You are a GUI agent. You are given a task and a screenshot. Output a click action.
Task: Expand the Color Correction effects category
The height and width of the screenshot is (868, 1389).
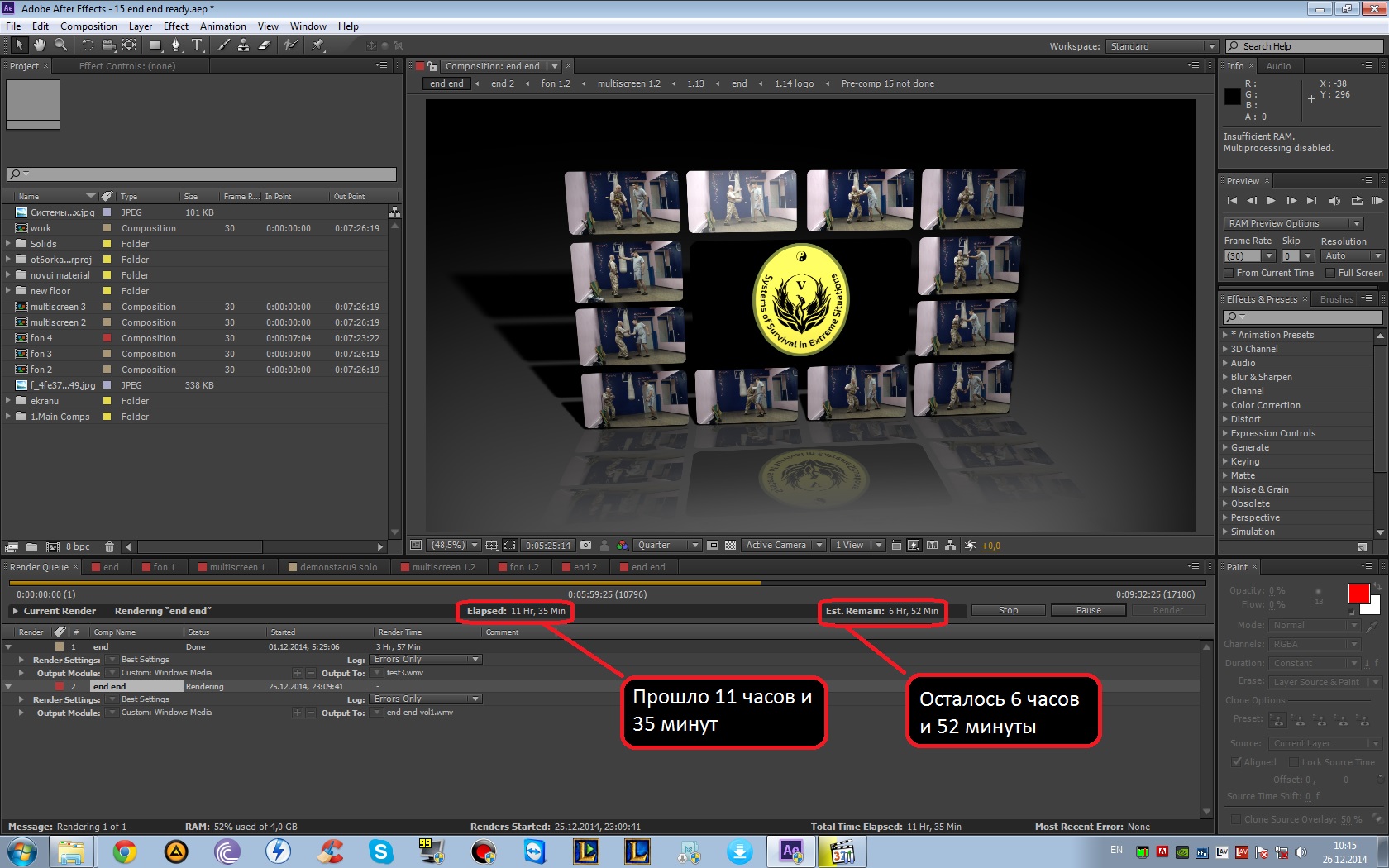pos(1265,405)
